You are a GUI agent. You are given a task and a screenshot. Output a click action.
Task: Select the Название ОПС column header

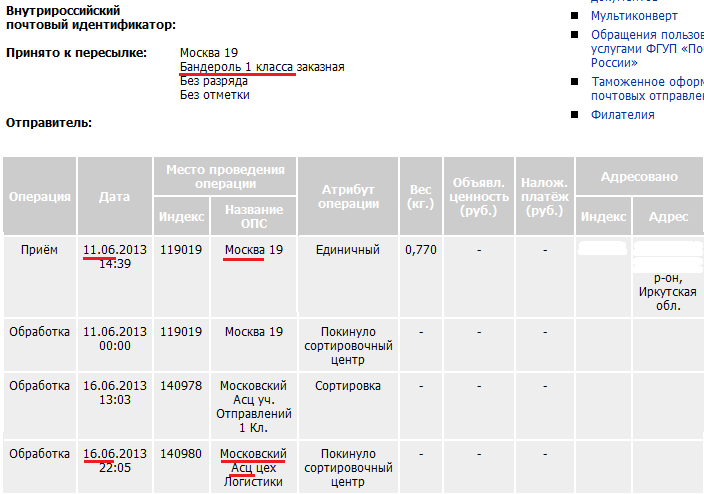pyautogui.click(x=254, y=217)
